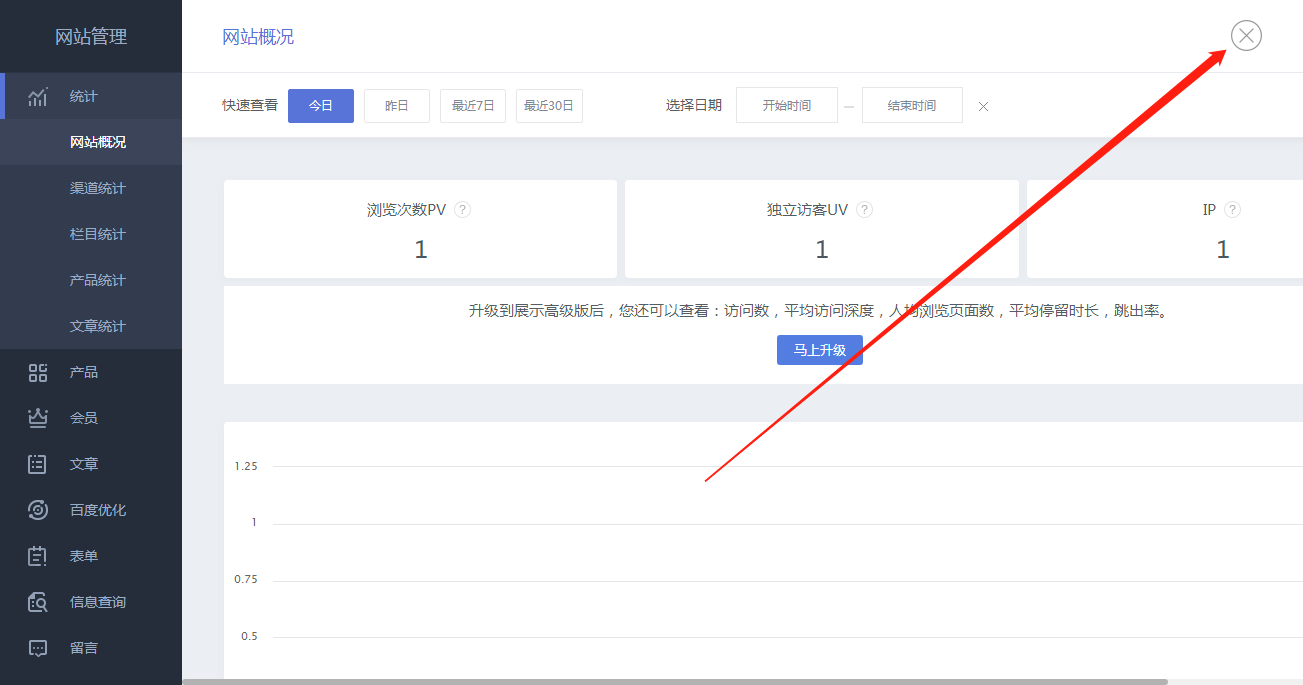This screenshot has width=1303, height=685.
Task: Click the 开始时间 date input field
Action: (787, 105)
